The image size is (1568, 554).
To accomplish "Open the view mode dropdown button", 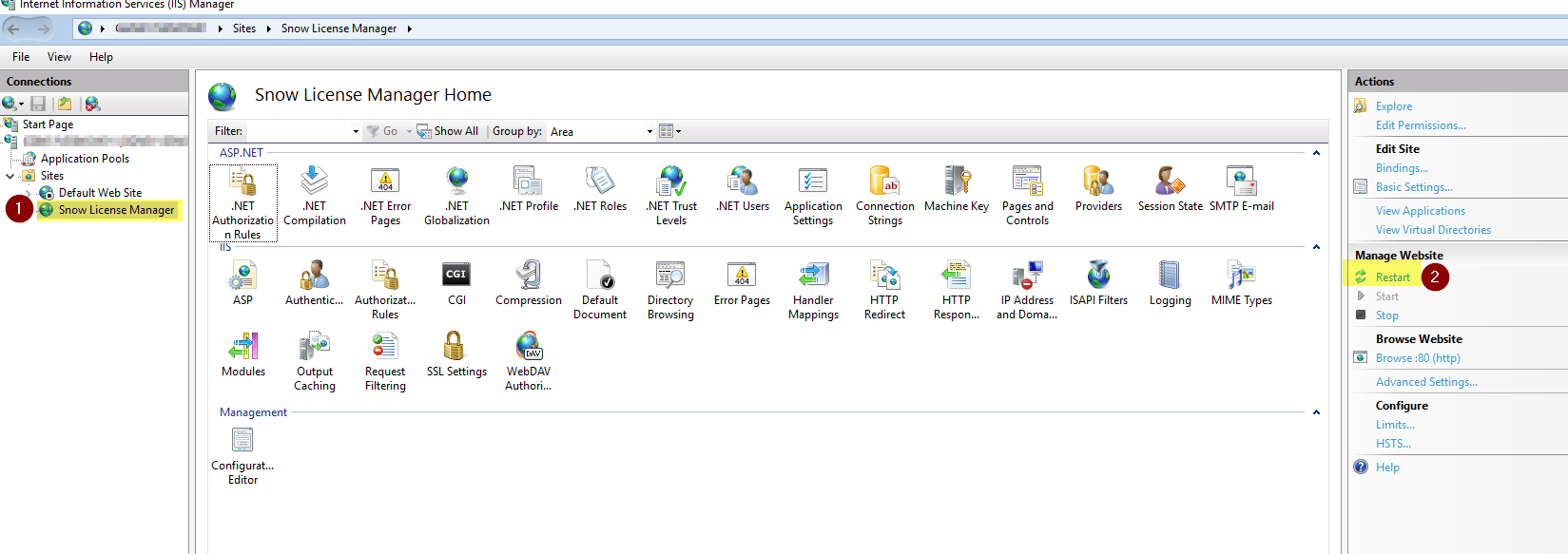I will point(670,131).
